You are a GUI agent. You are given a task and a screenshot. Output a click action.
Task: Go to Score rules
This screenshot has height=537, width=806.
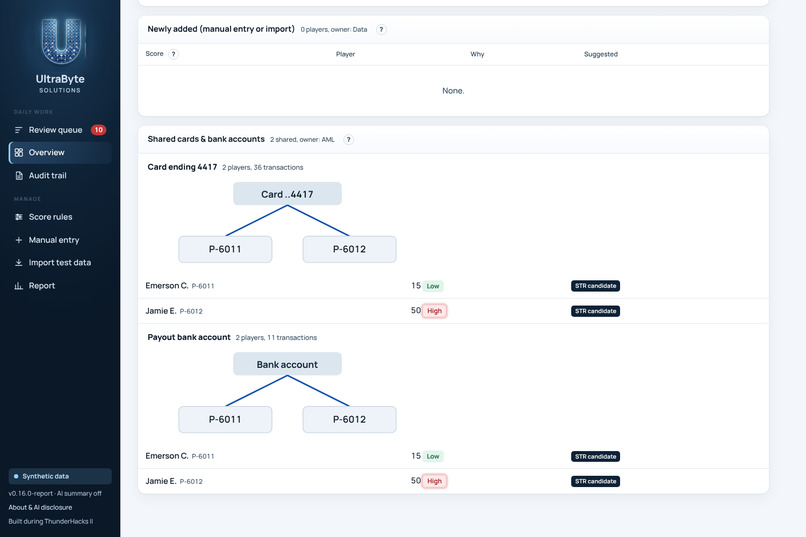(60, 217)
